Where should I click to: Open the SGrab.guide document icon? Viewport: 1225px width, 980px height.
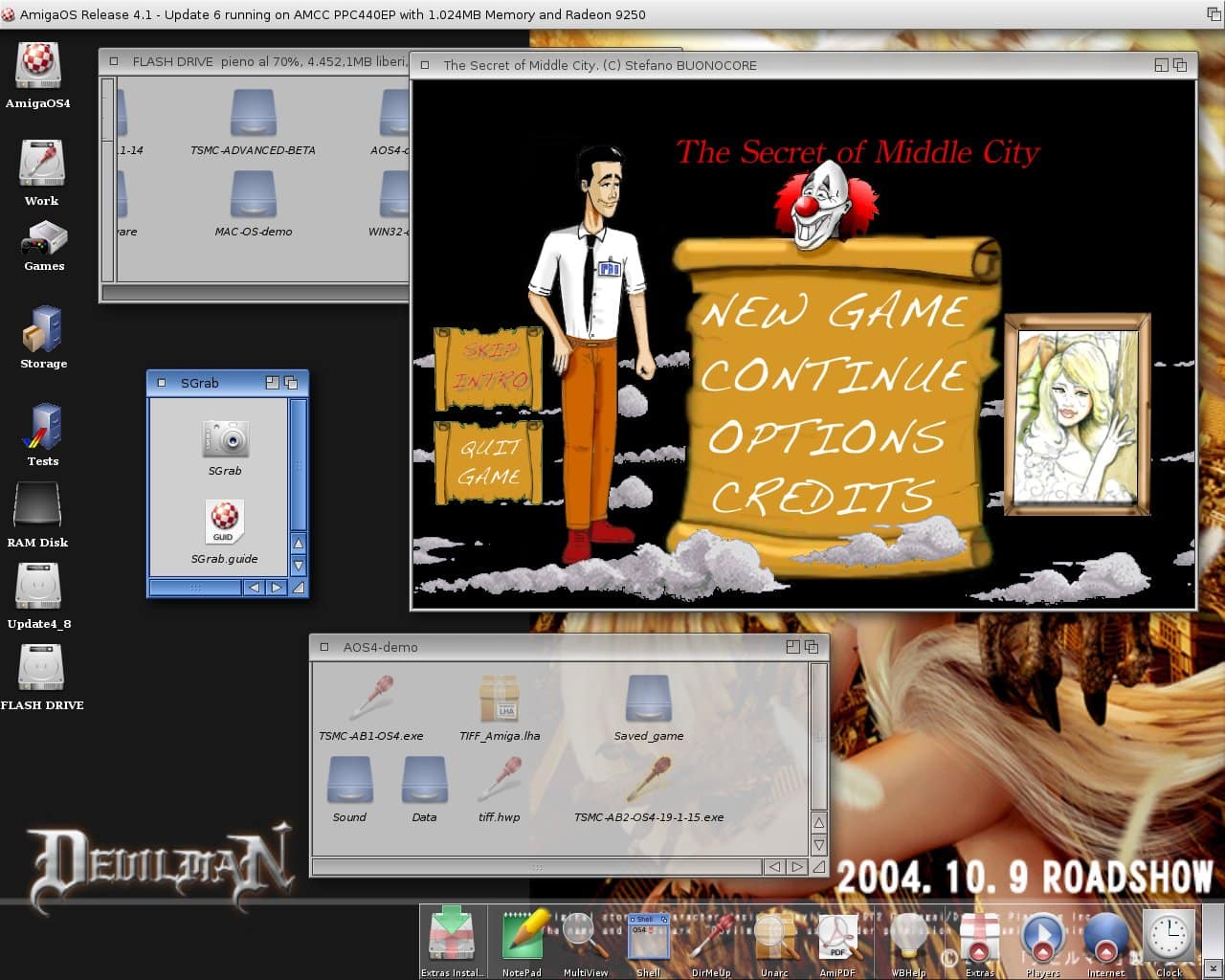coord(225,523)
